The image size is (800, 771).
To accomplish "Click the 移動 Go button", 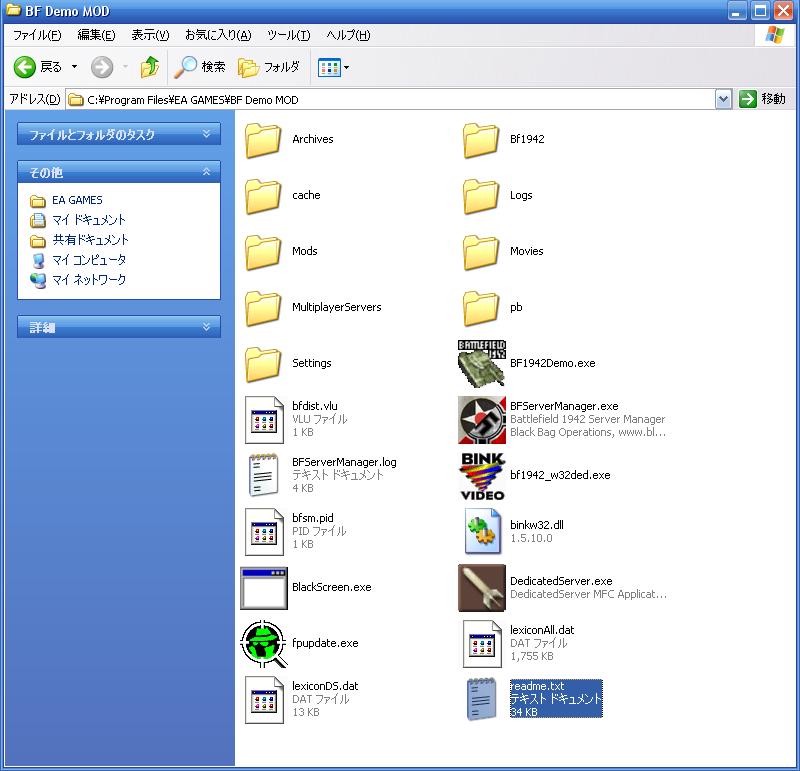I will coord(762,99).
